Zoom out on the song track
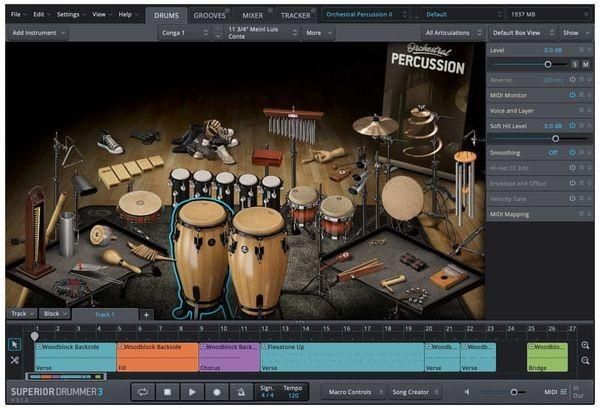This screenshot has width=600, height=408. coord(585,361)
